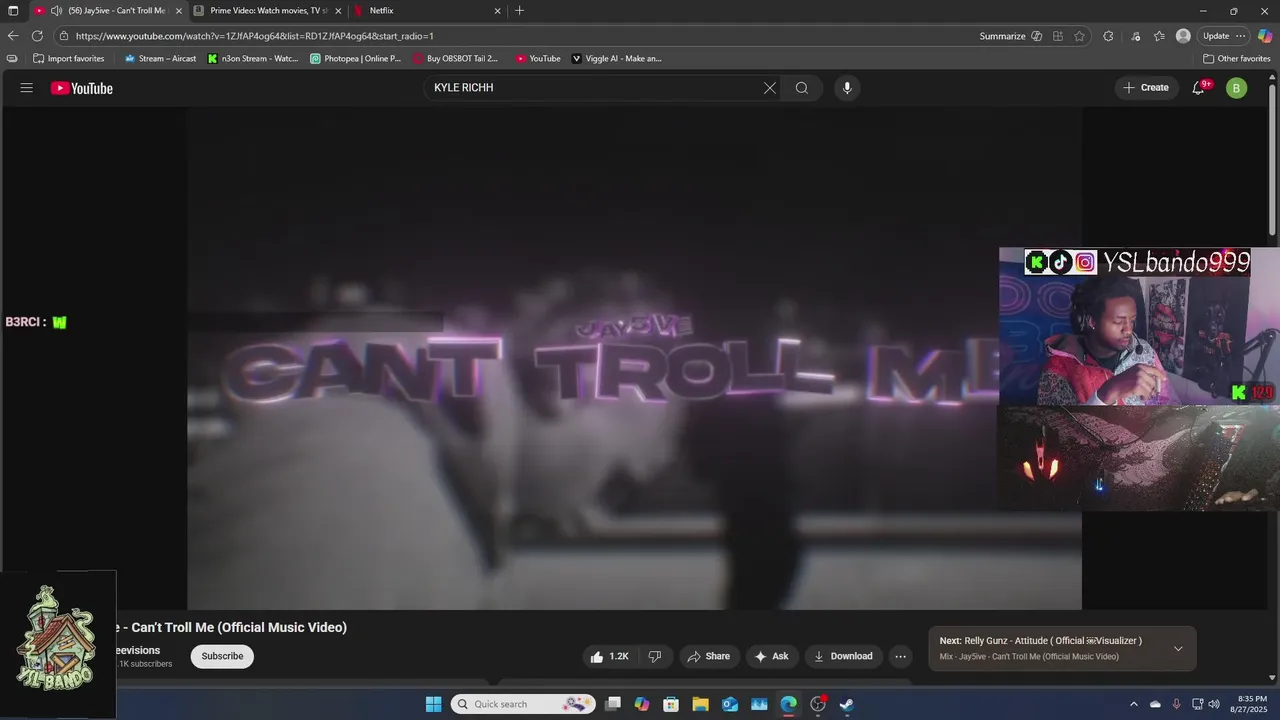Open YouTube notifications bell
The image size is (1280, 720).
(1198, 88)
